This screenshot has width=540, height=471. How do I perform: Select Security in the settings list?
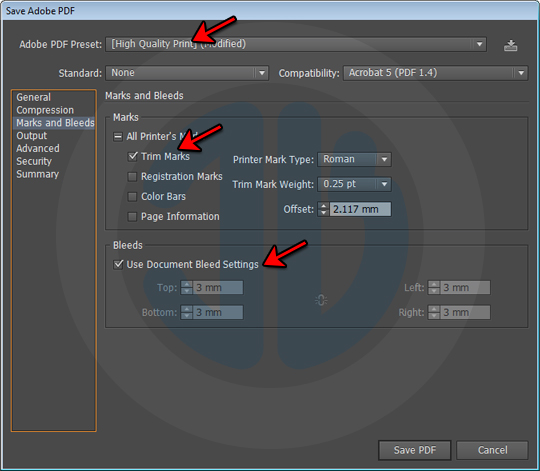pos(34,161)
